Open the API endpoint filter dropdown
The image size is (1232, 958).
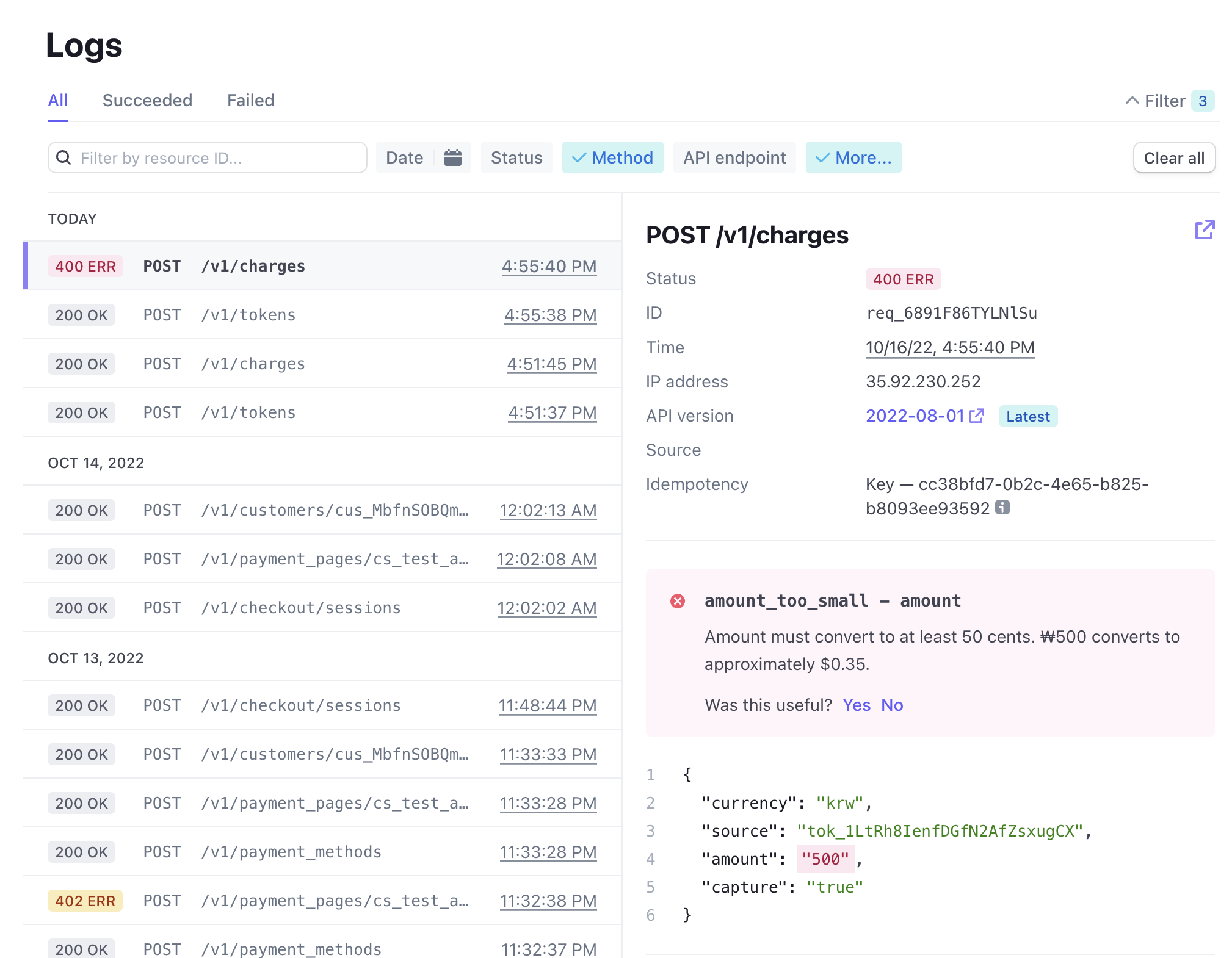(x=734, y=157)
